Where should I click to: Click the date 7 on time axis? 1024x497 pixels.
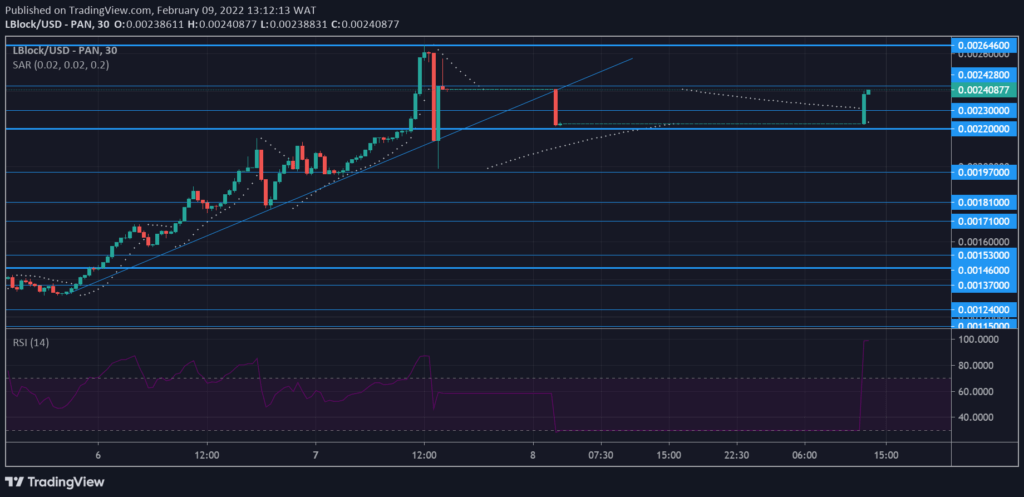[x=315, y=455]
